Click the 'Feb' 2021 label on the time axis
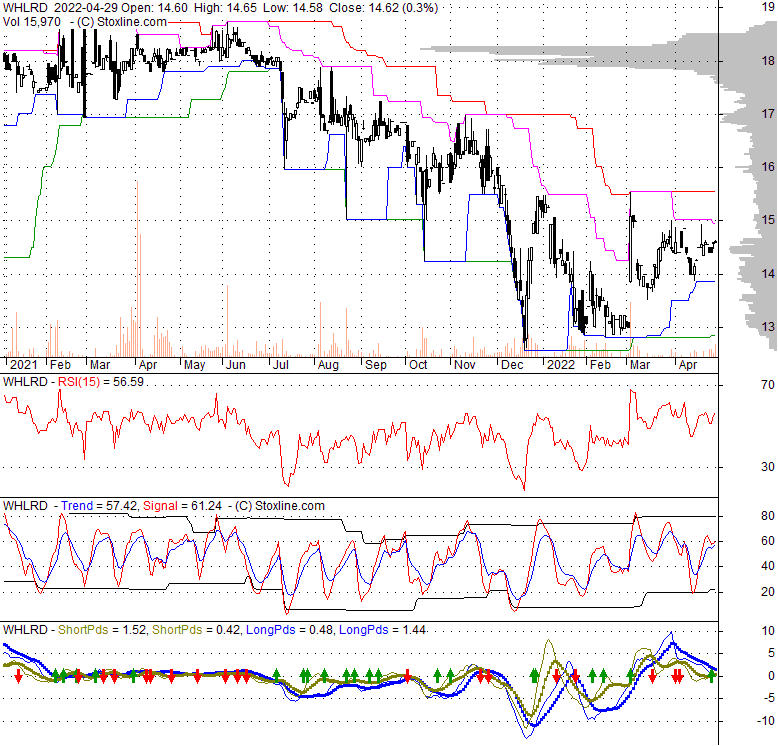778x746 pixels. 61,365
